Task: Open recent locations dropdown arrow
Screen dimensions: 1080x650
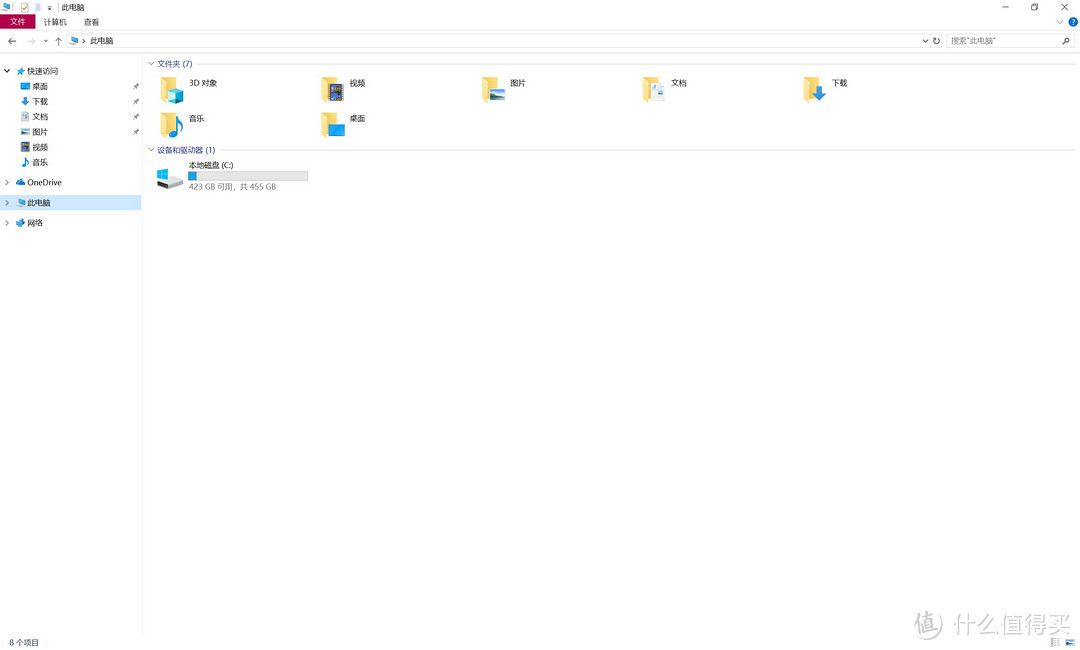Action: click(45, 41)
